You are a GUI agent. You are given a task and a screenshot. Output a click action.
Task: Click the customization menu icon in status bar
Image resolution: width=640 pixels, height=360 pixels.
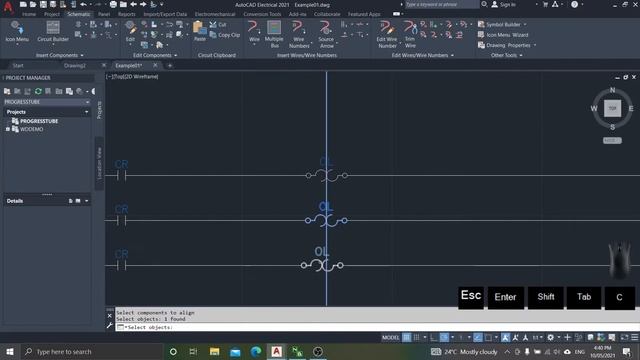pos(634,338)
